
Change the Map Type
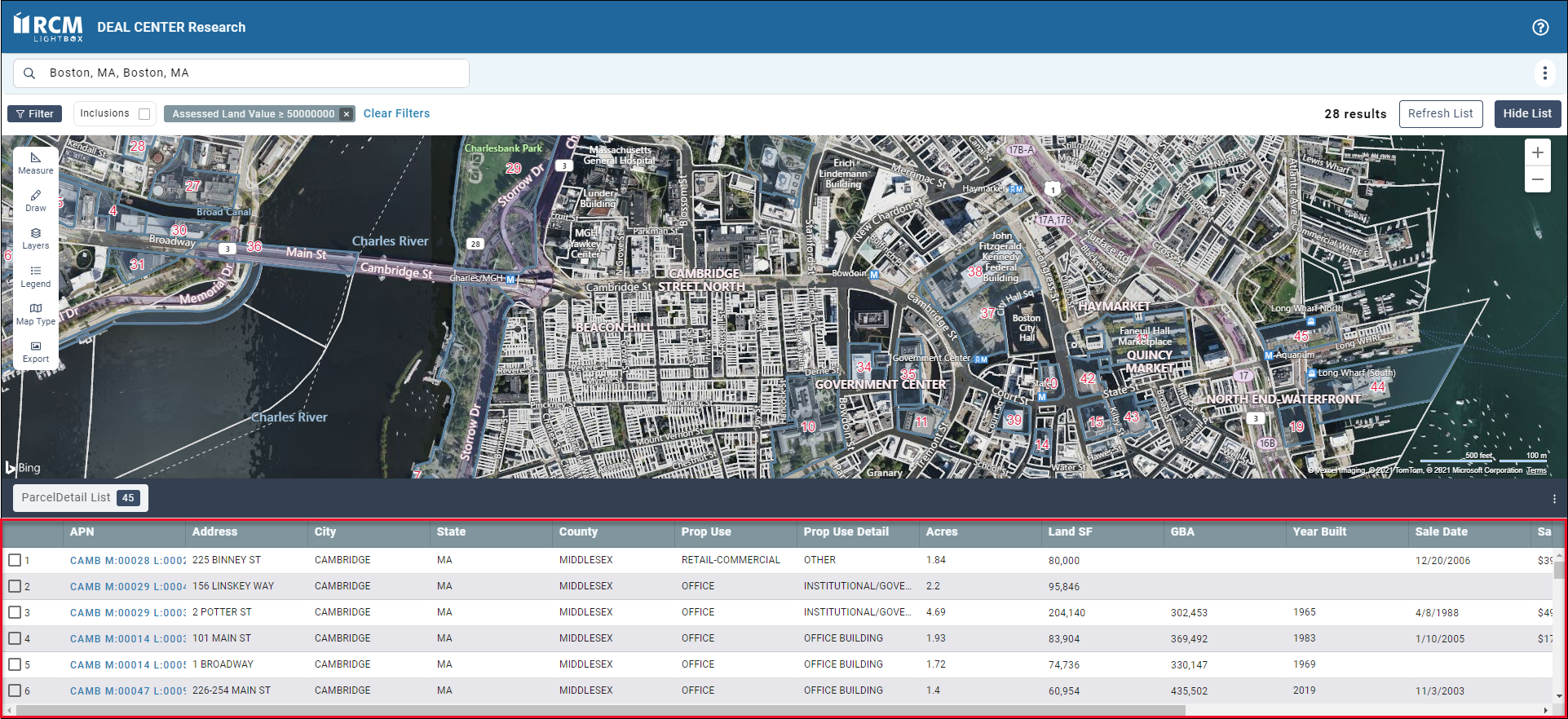click(x=35, y=314)
